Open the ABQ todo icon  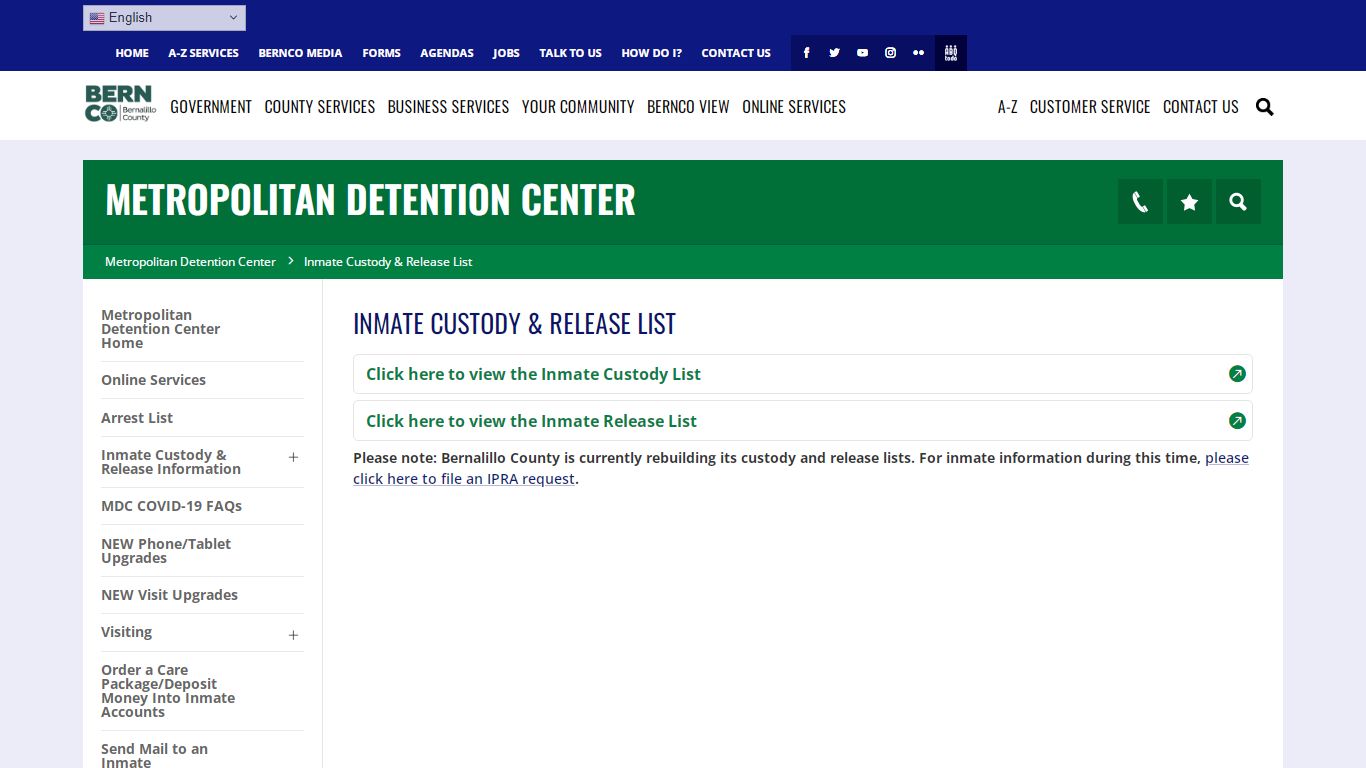tap(951, 53)
